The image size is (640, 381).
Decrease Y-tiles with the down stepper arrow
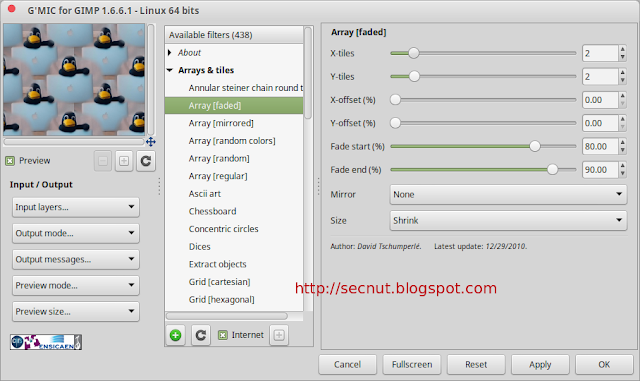click(622, 81)
